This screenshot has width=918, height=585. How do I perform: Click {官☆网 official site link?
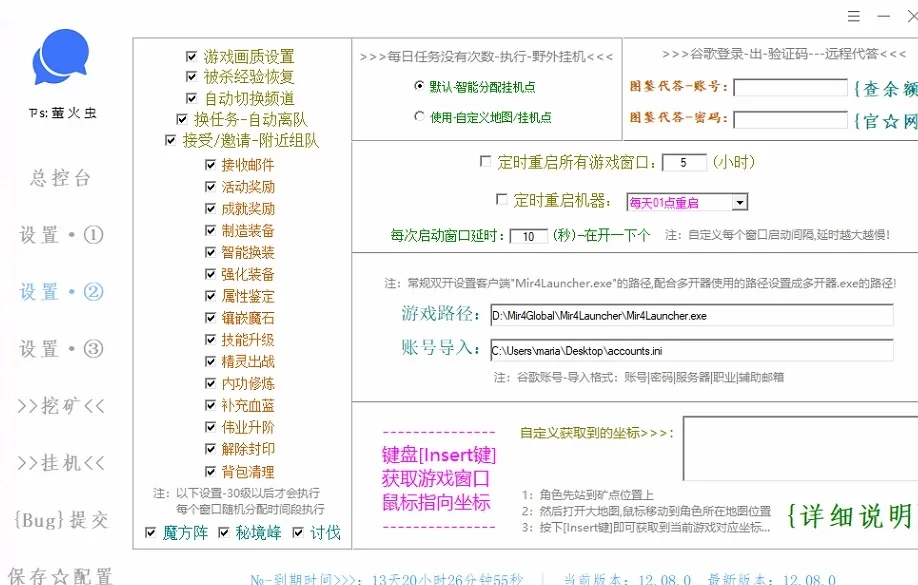pos(885,121)
